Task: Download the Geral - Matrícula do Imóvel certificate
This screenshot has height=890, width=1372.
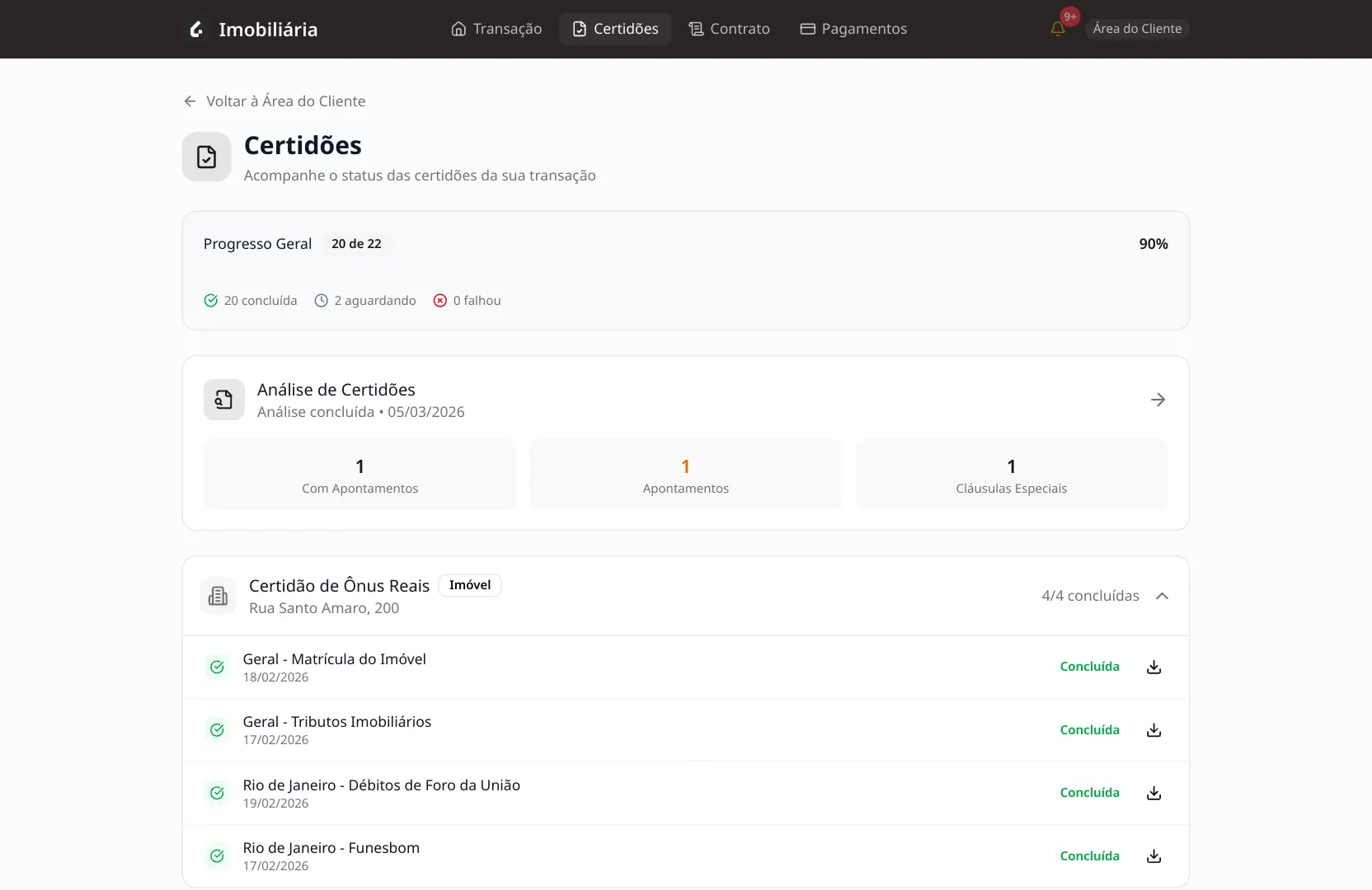Action: pos(1154,667)
